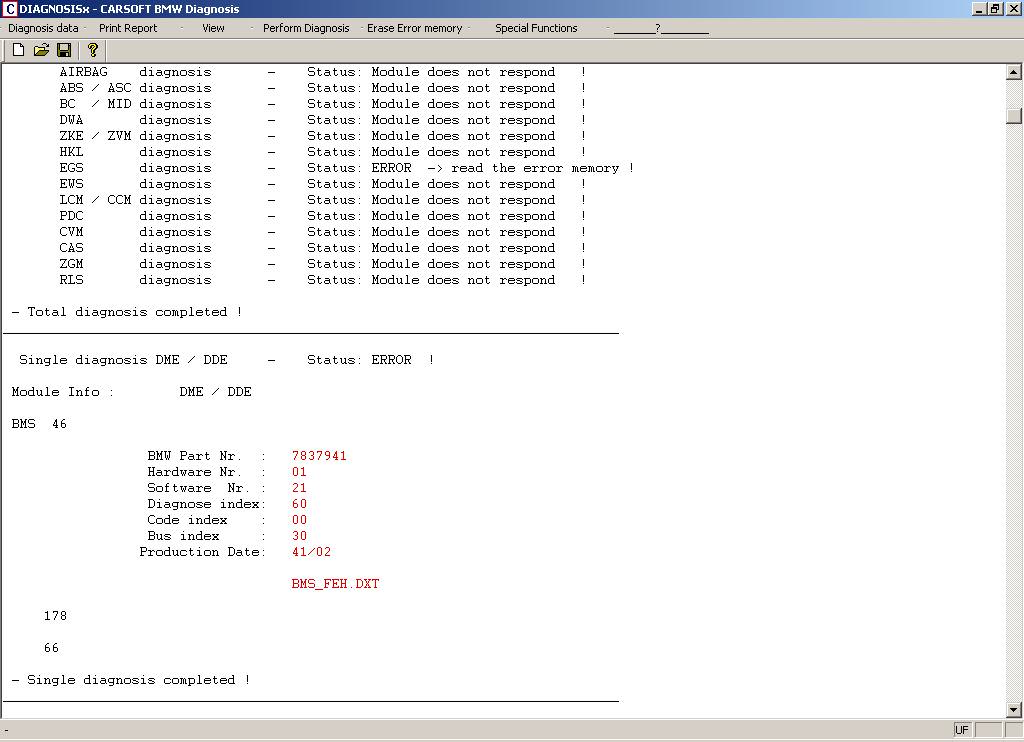This screenshot has height=742, width=1024.
Task: Click the New document toolbar icon
Action: (x=18, y=50)
